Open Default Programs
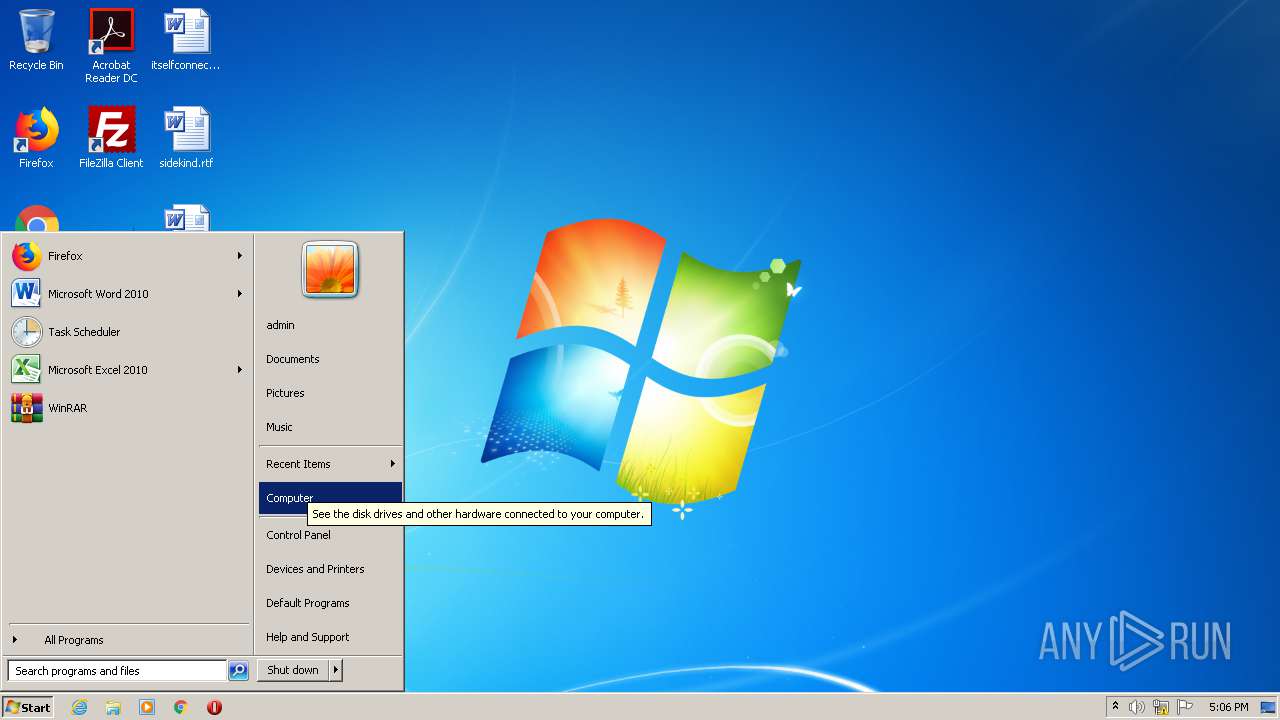The image size is (1280, 720). [330, 603]
